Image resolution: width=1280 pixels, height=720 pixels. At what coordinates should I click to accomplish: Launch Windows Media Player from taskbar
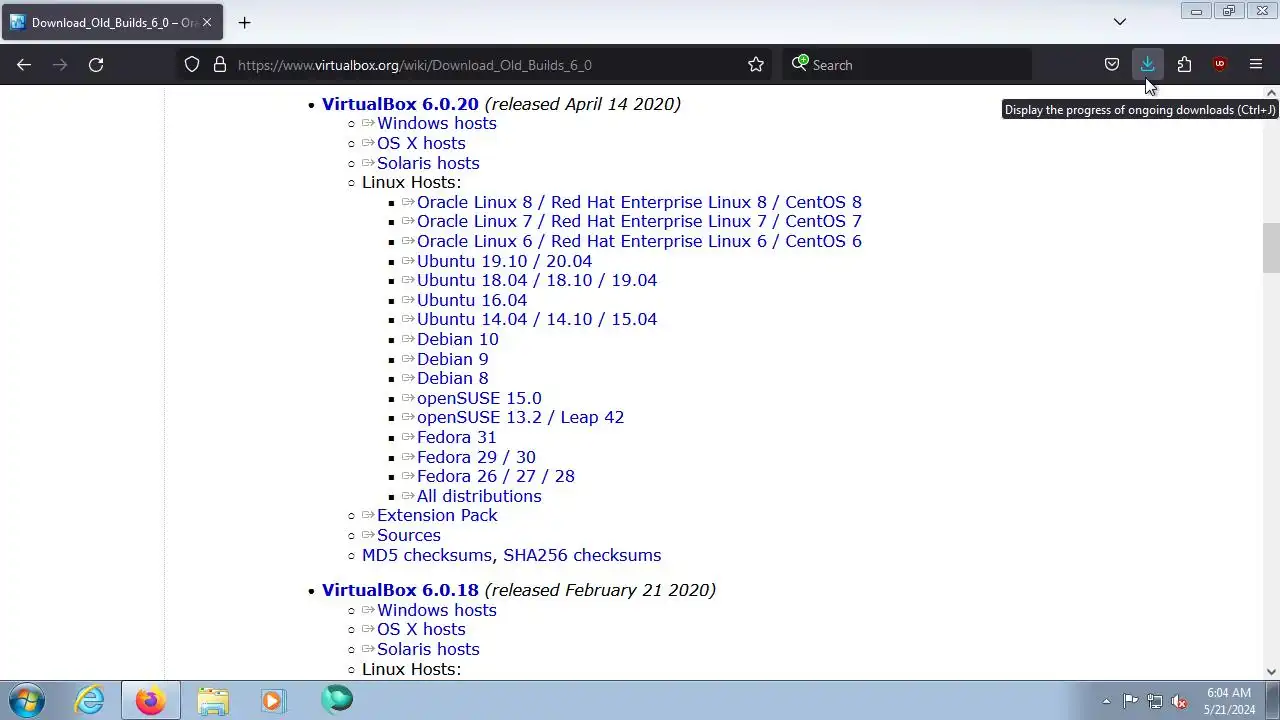(x=273, y=700)
